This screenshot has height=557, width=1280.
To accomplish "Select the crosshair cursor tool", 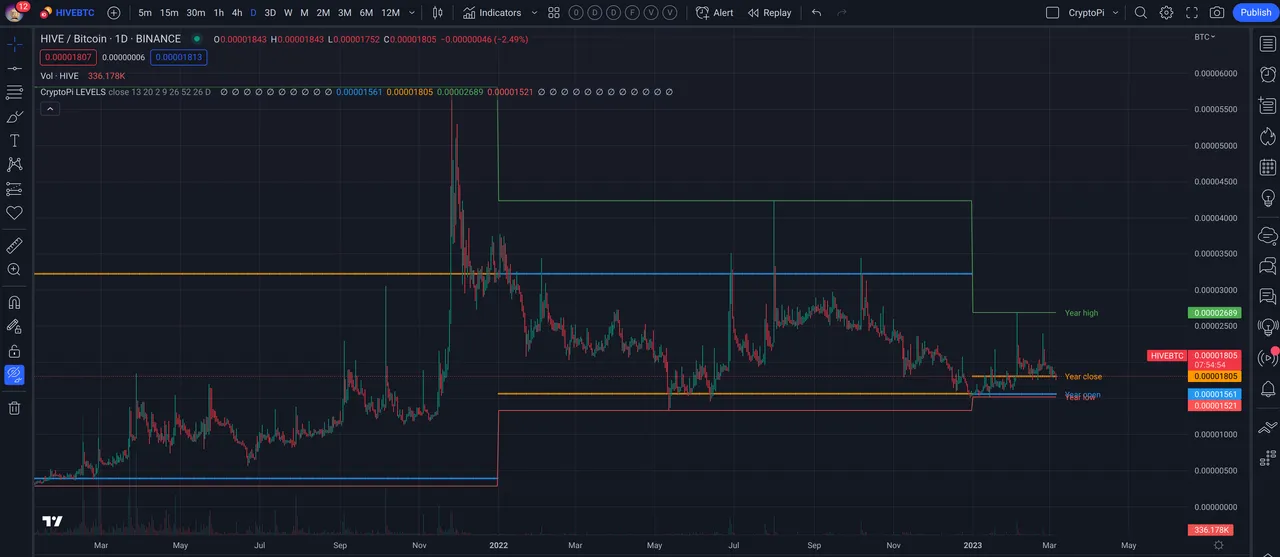I will tap(14, 45).
